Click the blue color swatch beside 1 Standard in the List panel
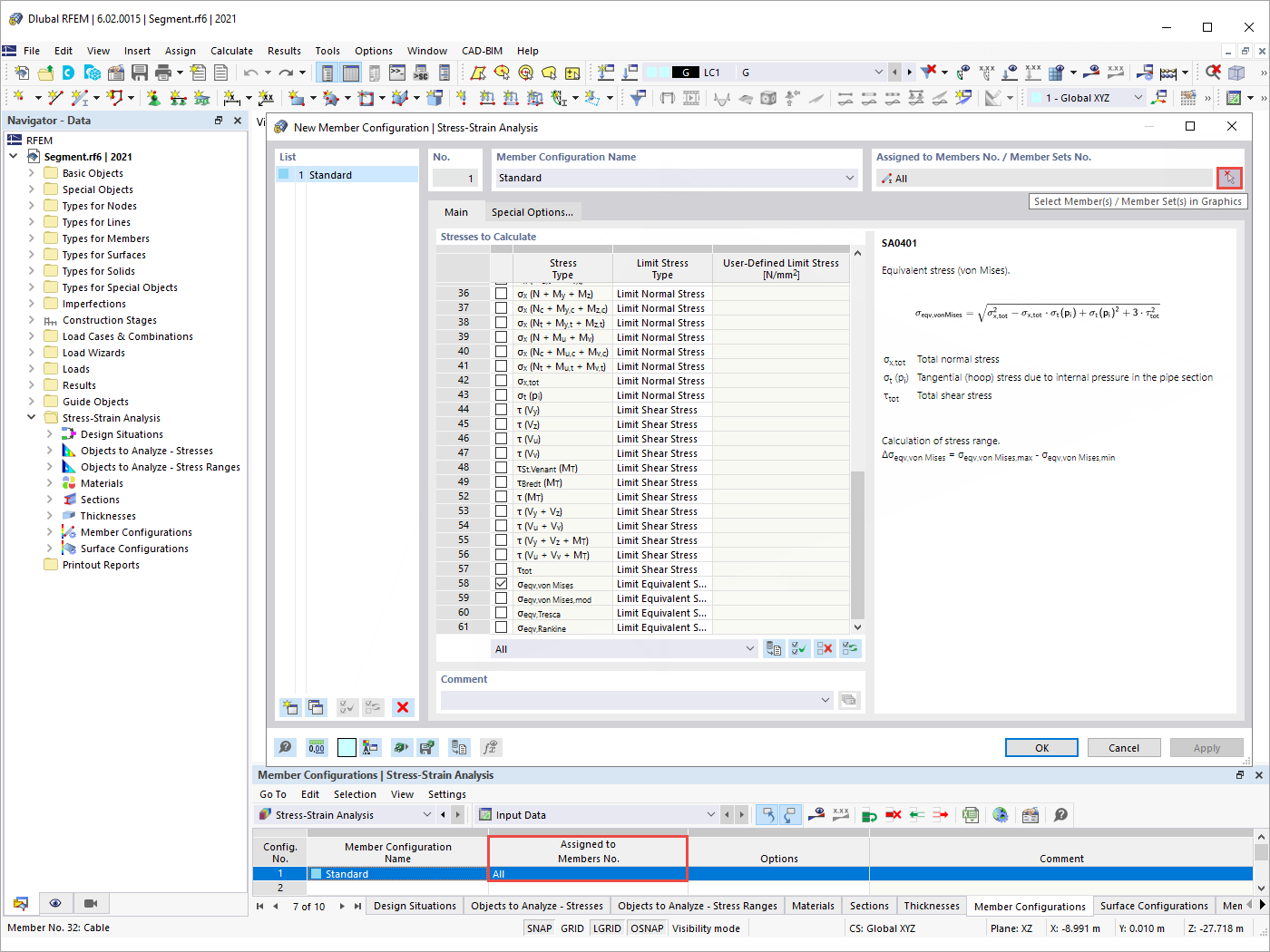 (285, 174)
